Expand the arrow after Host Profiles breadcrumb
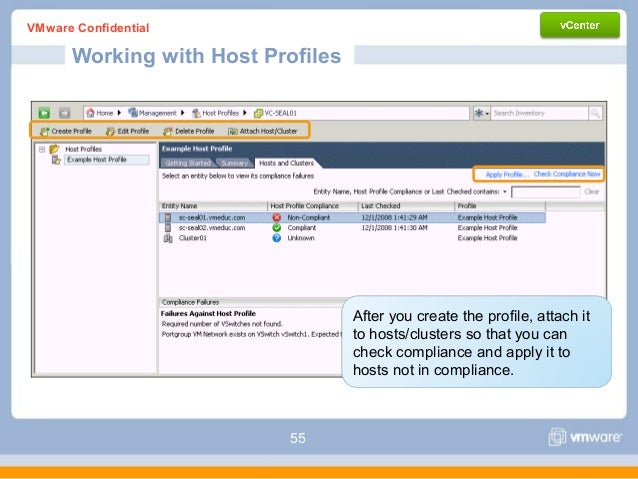The height and width of the screenshot is (479, 638). pos(245,113)
